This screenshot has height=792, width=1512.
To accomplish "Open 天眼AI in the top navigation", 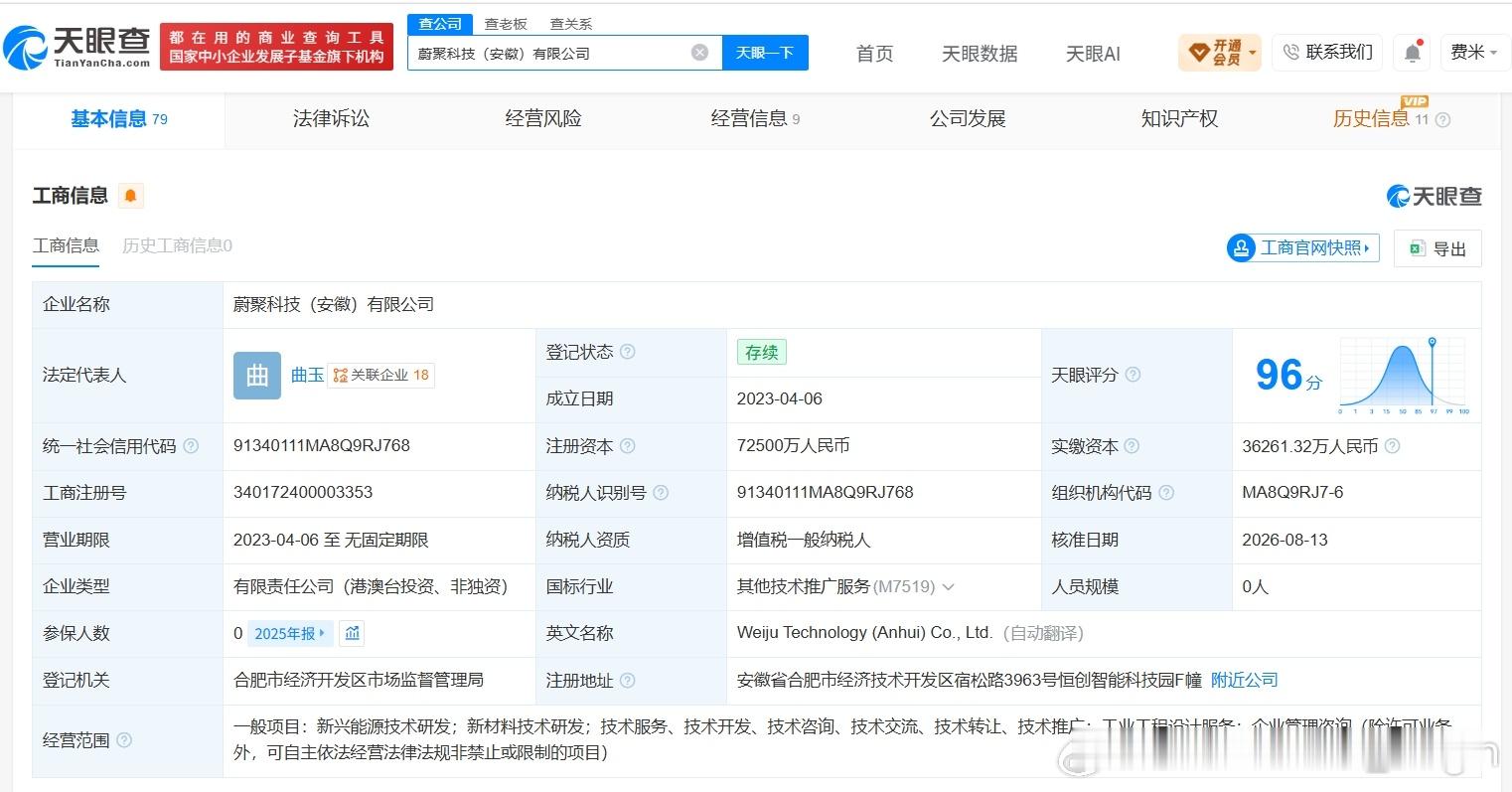I will tap(1093, 53).
